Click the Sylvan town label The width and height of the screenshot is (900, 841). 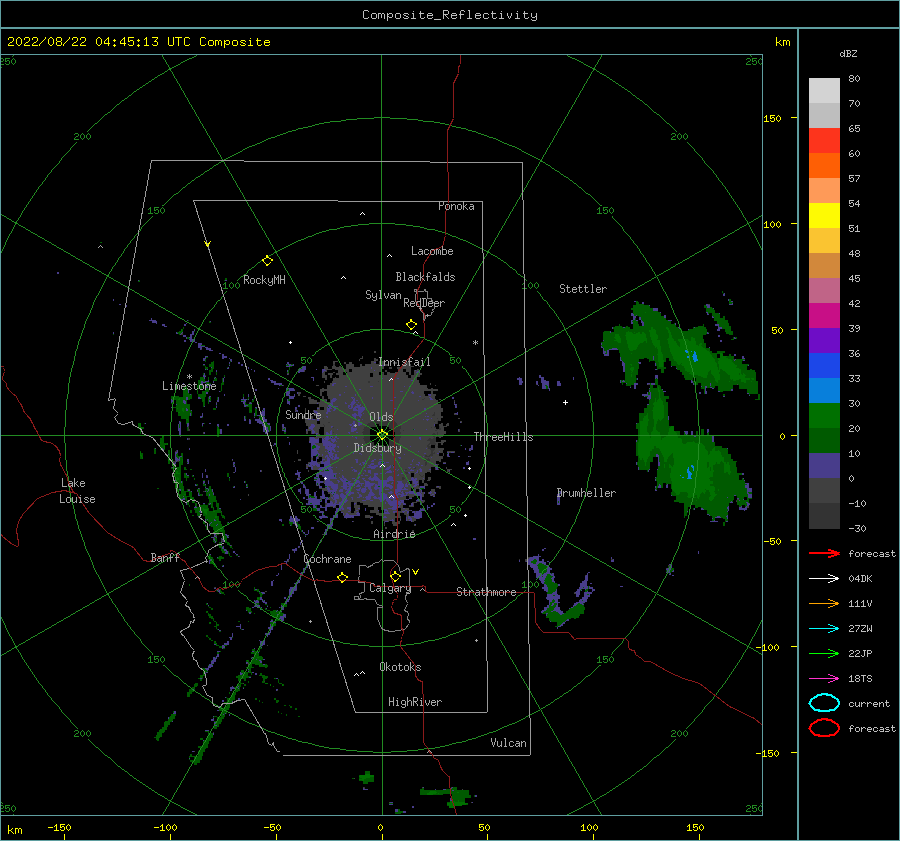383,295
